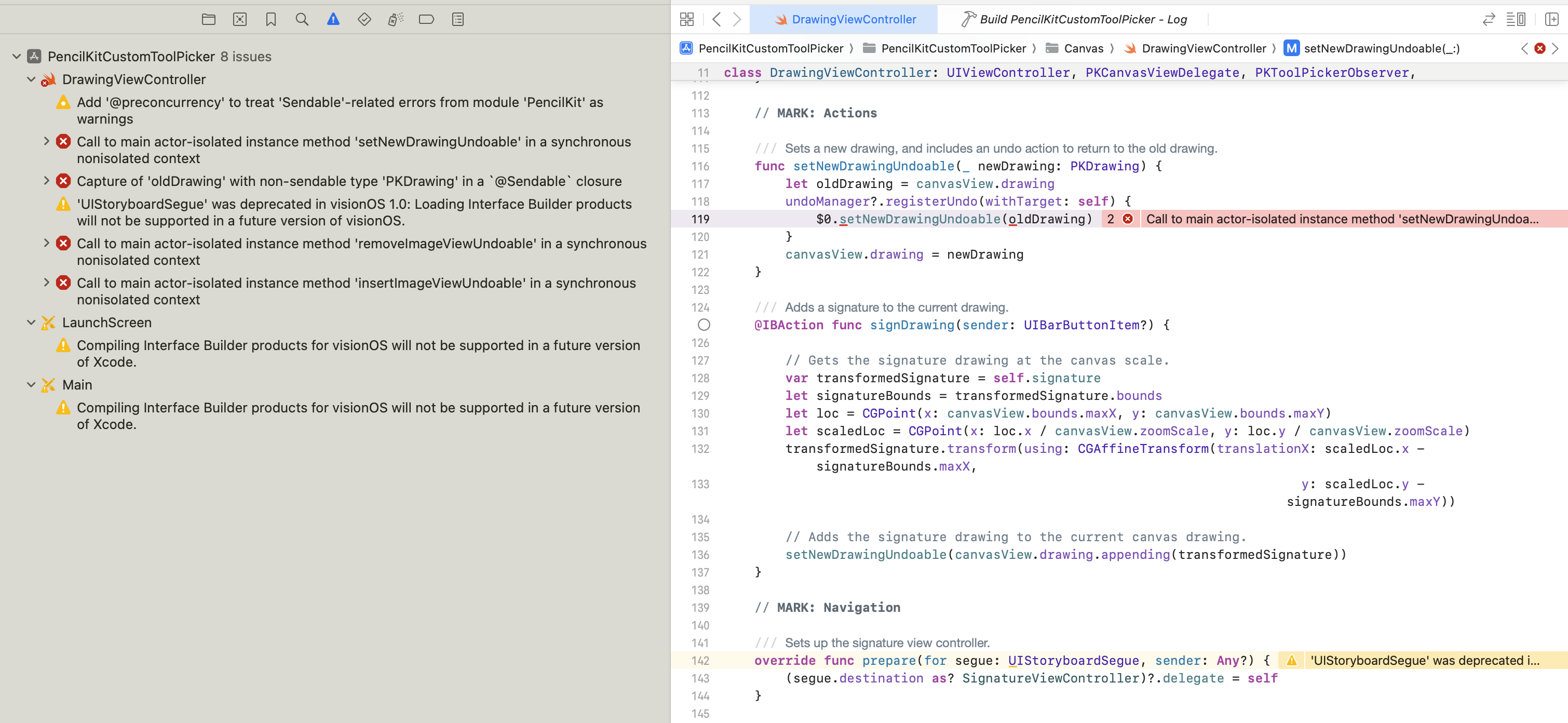Jump to previous issue in file
Screen dimensions: 1568x723
point(1524,48)
